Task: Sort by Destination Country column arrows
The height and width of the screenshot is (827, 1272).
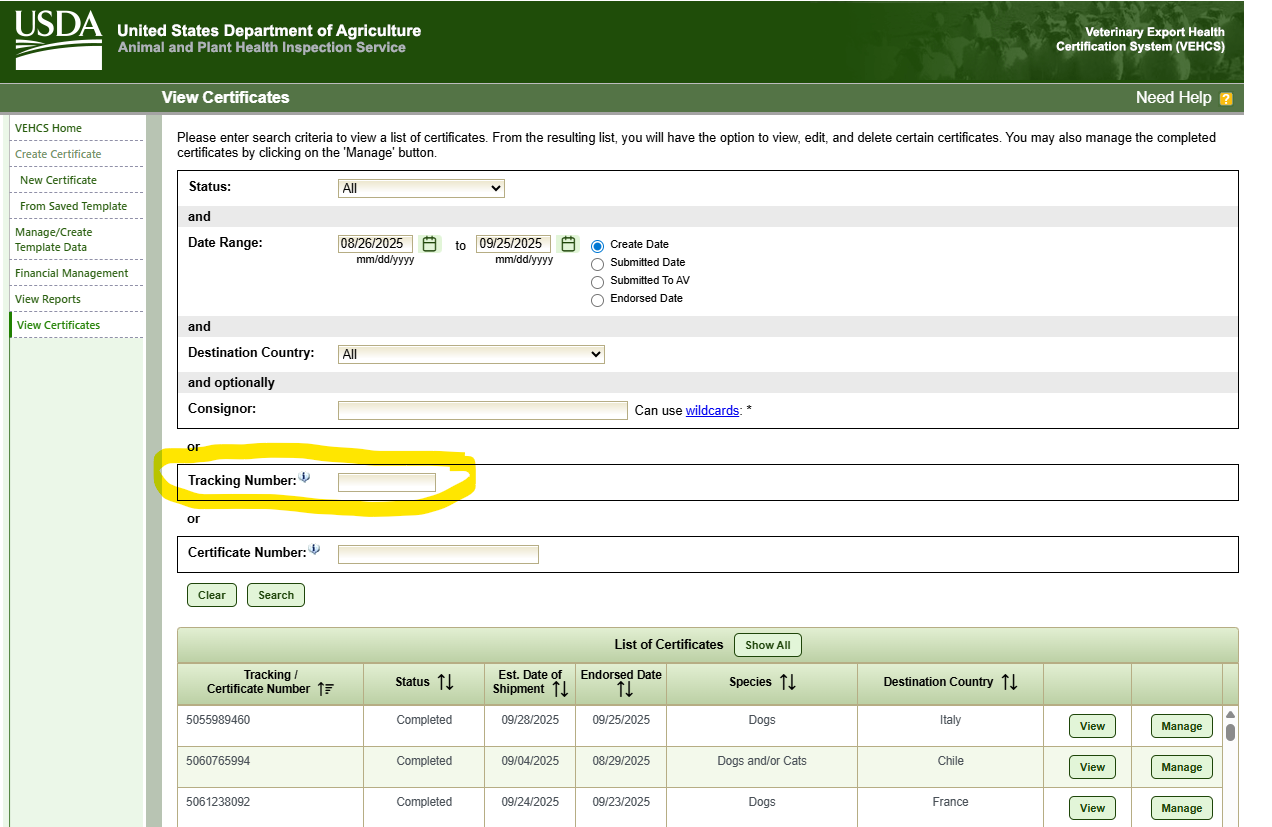Action: coord(1009,682)
